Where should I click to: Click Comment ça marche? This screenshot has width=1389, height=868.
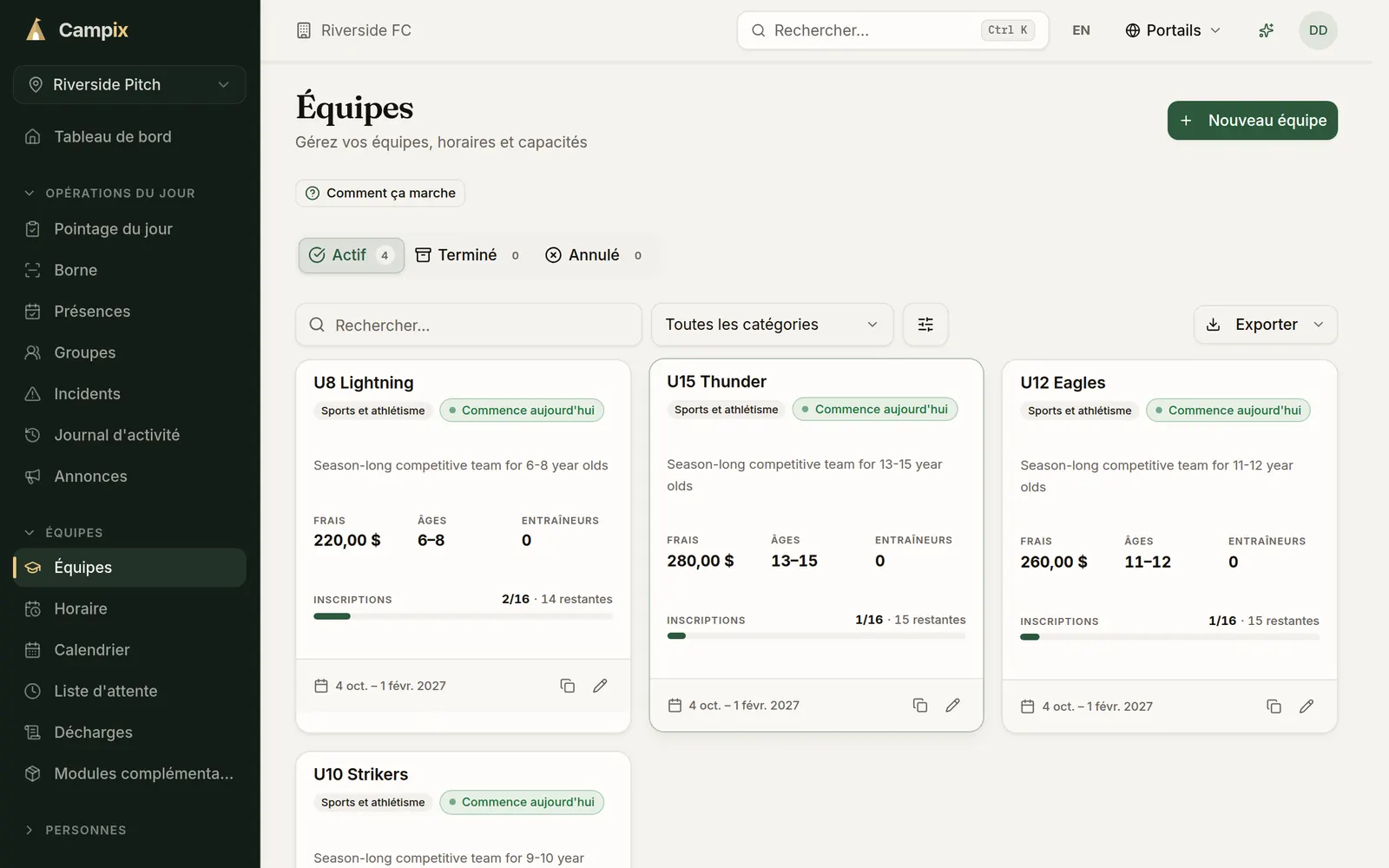pos(380,194)
